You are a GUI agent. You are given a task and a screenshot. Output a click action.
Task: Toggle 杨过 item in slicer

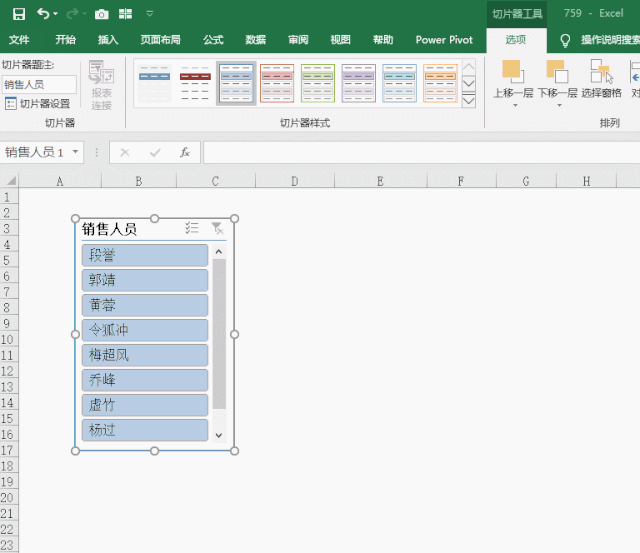click(x=145, y=430)
